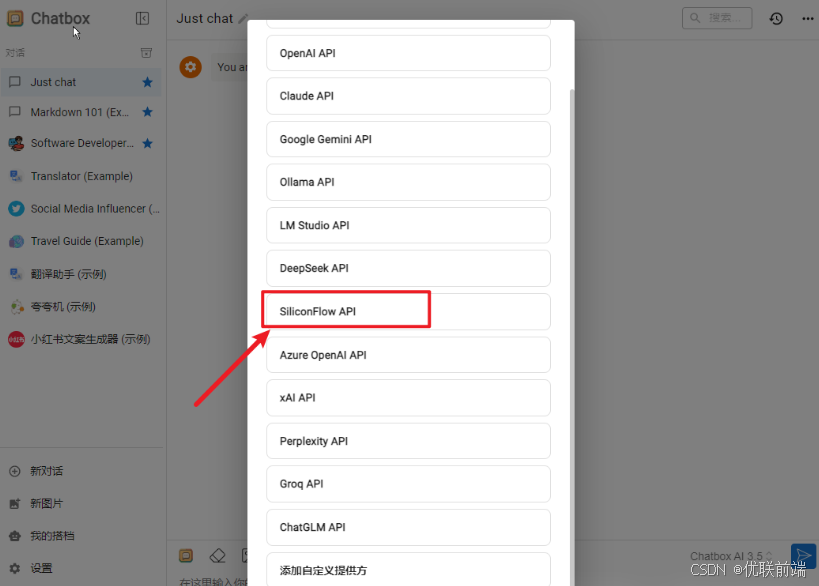Open Travel Guide (Example) conversation
819x586 pixels.
81,241
